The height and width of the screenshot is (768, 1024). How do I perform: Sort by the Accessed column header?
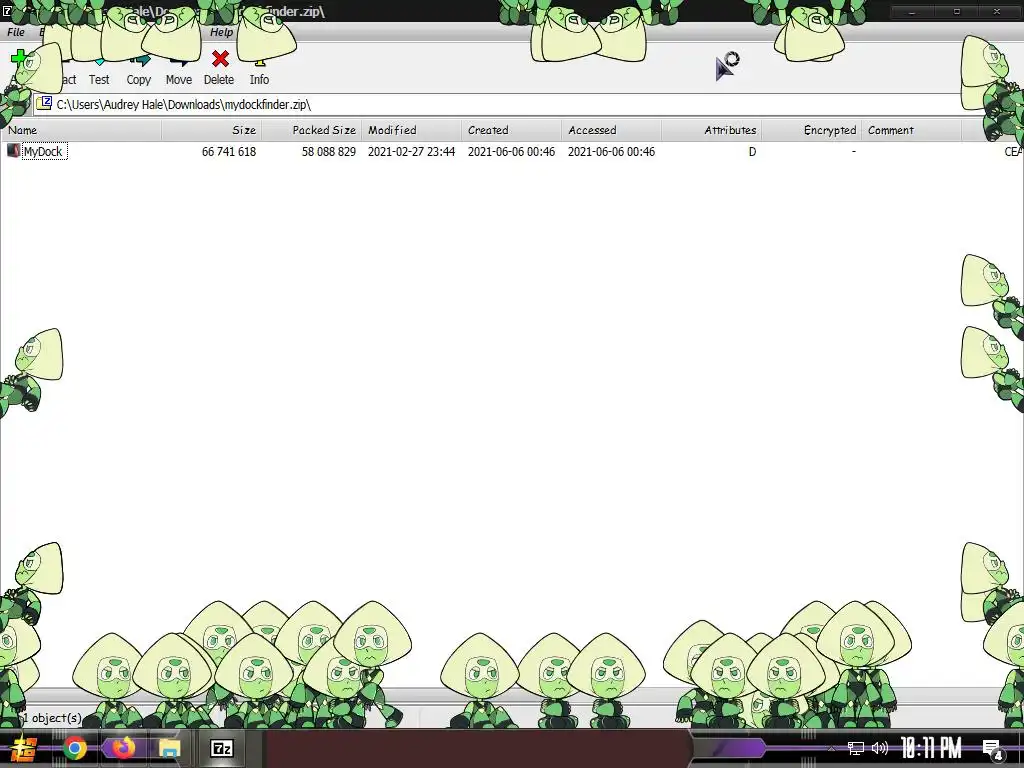pos(611,130)
